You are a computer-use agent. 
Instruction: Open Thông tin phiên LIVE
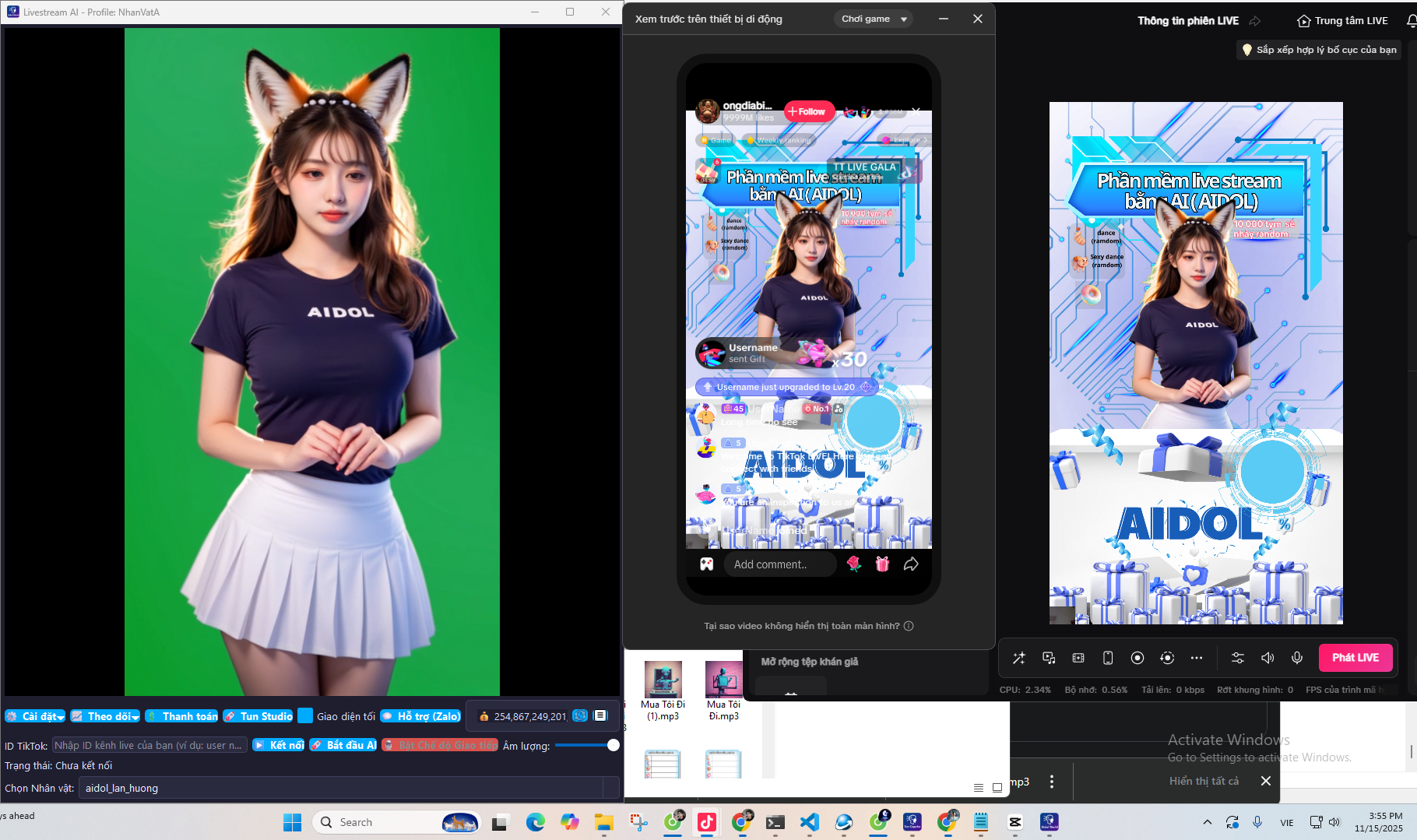[x=1188, y=21]
